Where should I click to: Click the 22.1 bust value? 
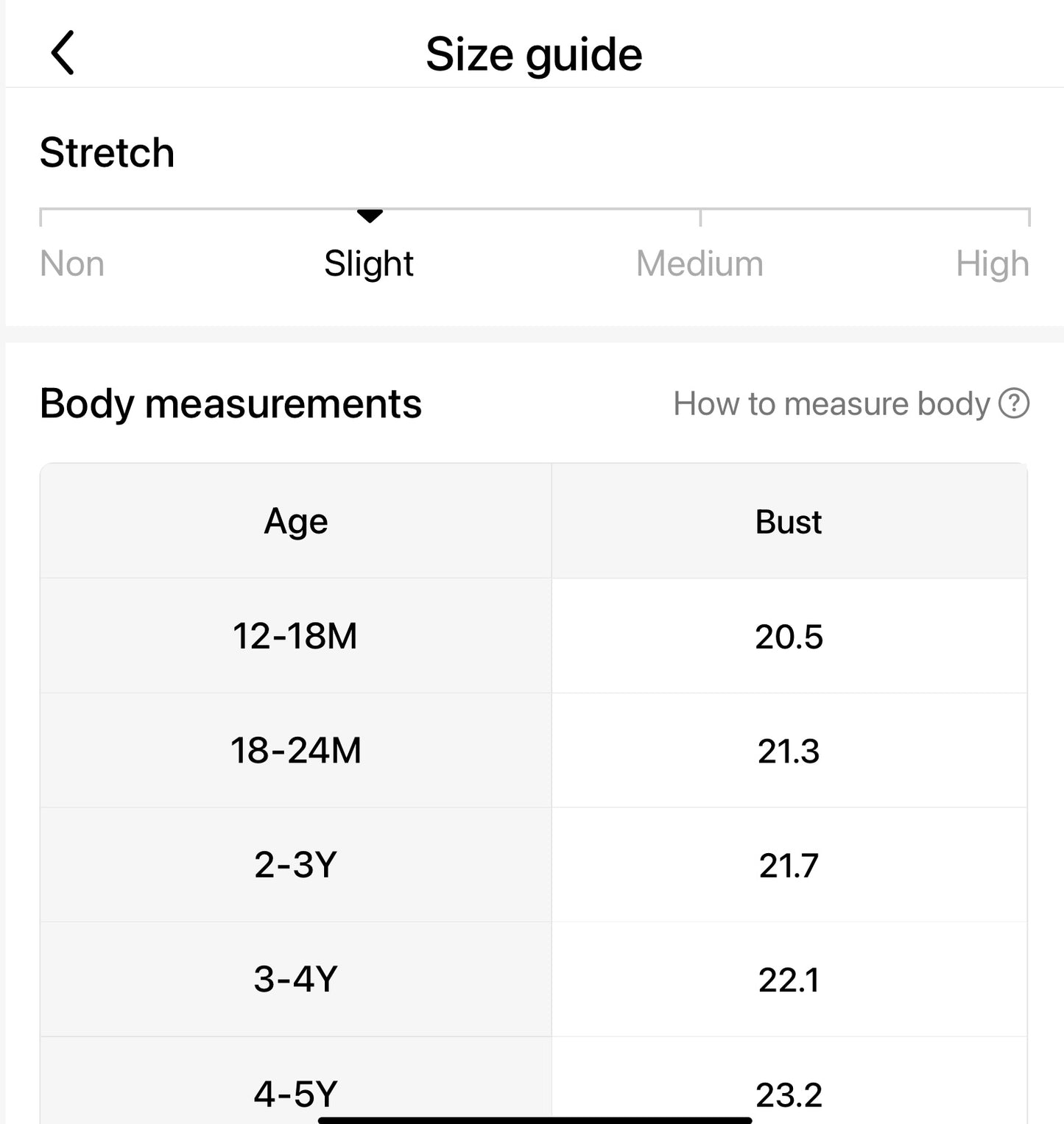[x=789, y=980]
